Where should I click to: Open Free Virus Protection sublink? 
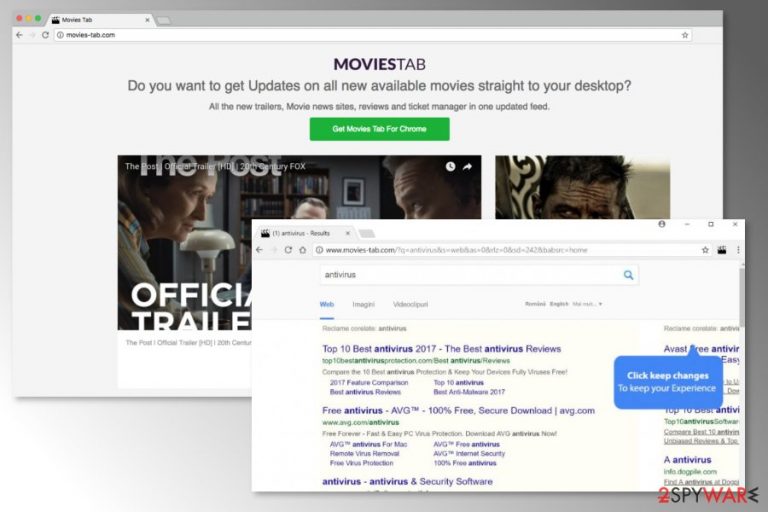tap(361, 463)
